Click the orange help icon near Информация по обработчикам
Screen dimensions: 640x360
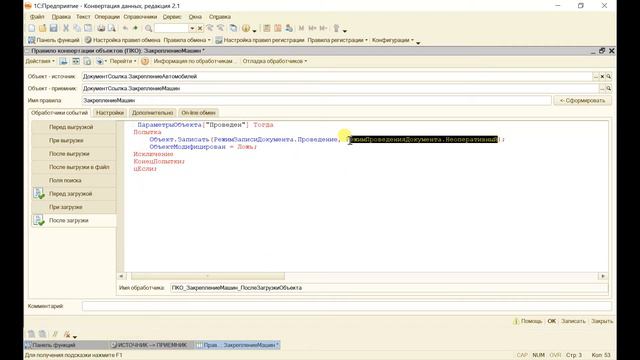(x=145, y=61)
